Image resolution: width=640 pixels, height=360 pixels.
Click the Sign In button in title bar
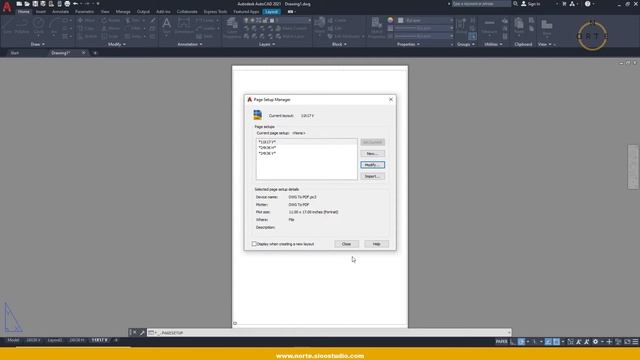coord(531,4)
